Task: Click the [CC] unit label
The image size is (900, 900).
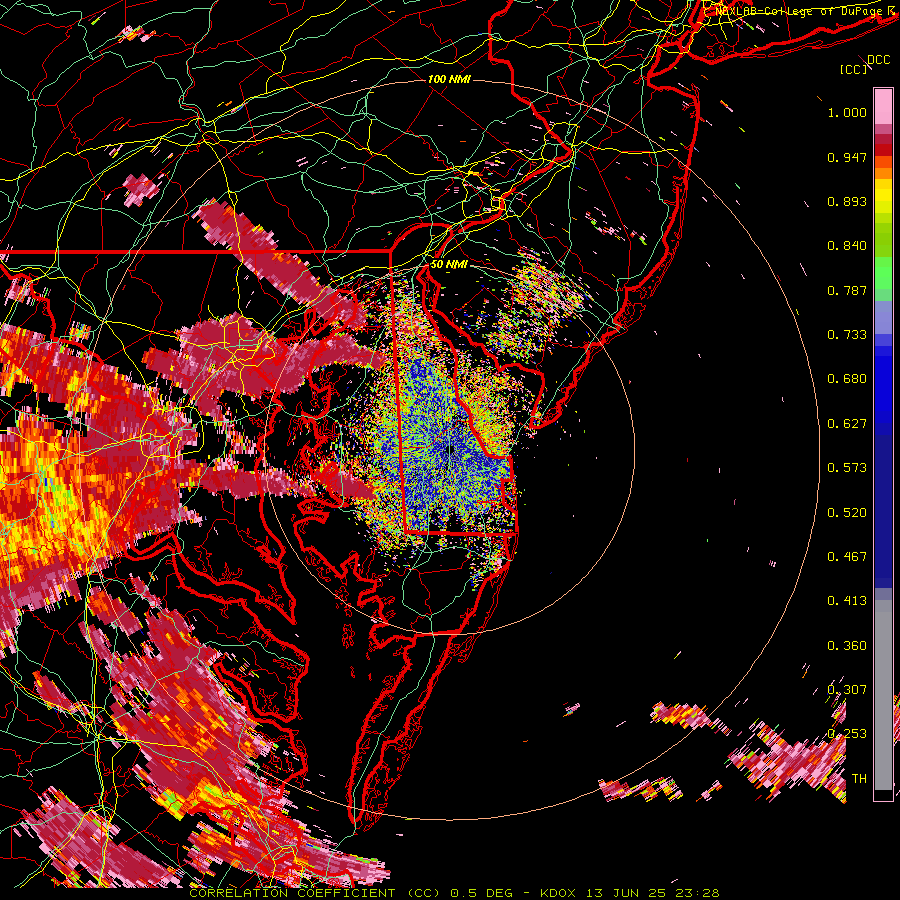Action: [x=854, y=69]
